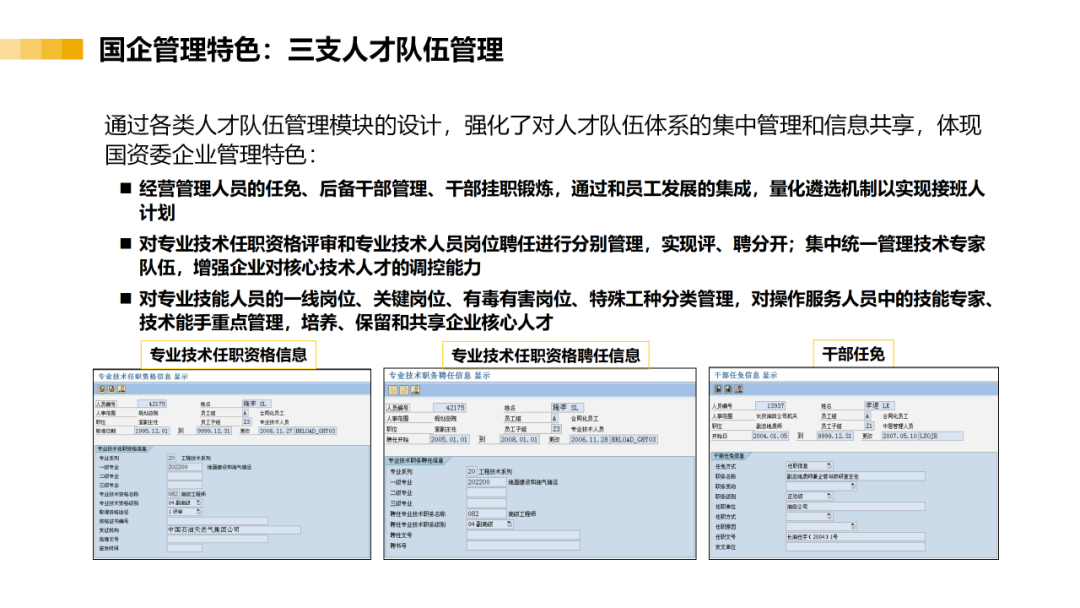Click 员工子组 code Z1 in 干部任免信息
1080x608 pixels.
[869, 426]
